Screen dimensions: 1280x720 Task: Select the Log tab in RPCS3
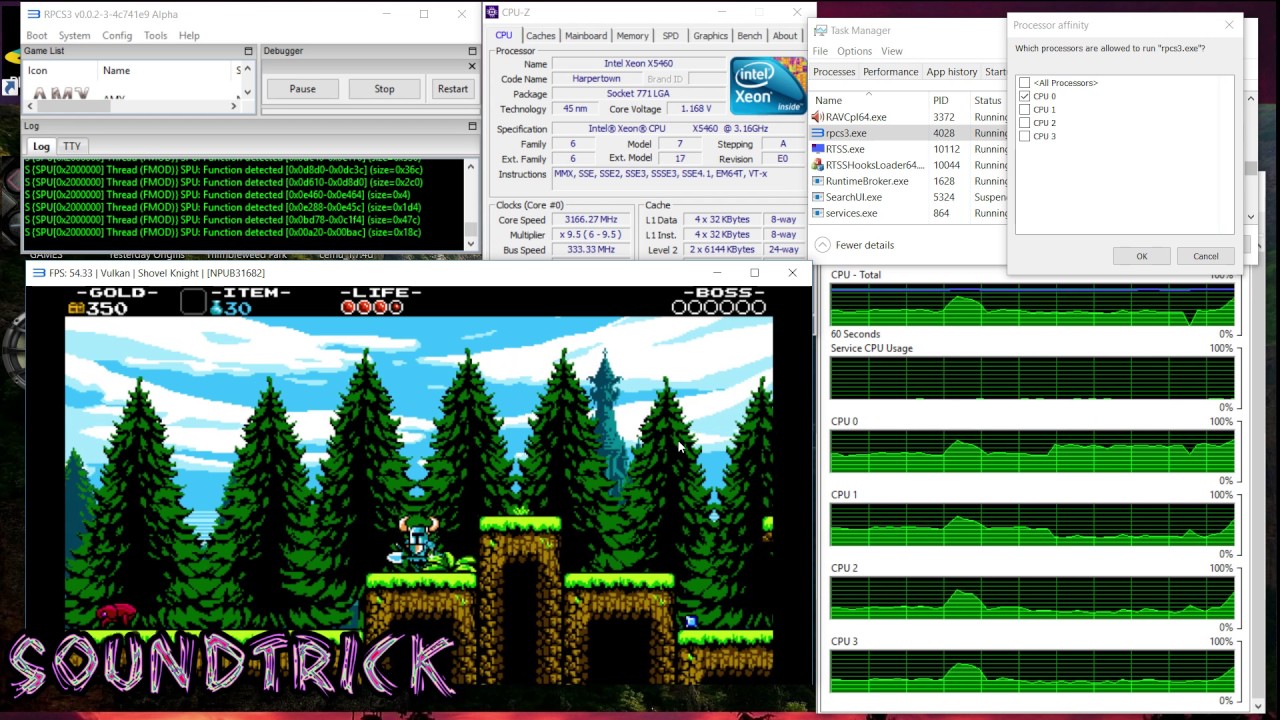point(41,146)
